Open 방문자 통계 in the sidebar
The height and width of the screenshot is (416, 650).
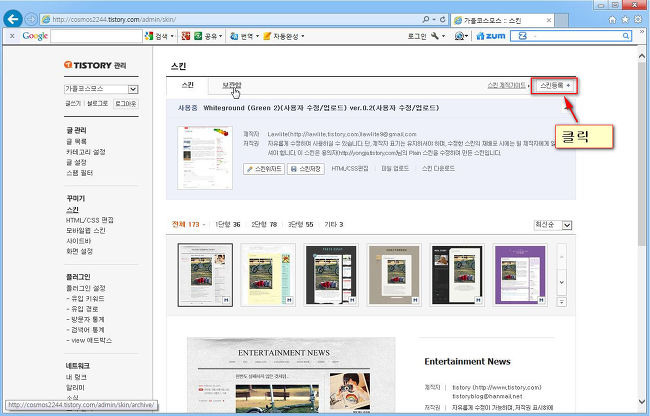pyautogui.click(x=85, y=319)
